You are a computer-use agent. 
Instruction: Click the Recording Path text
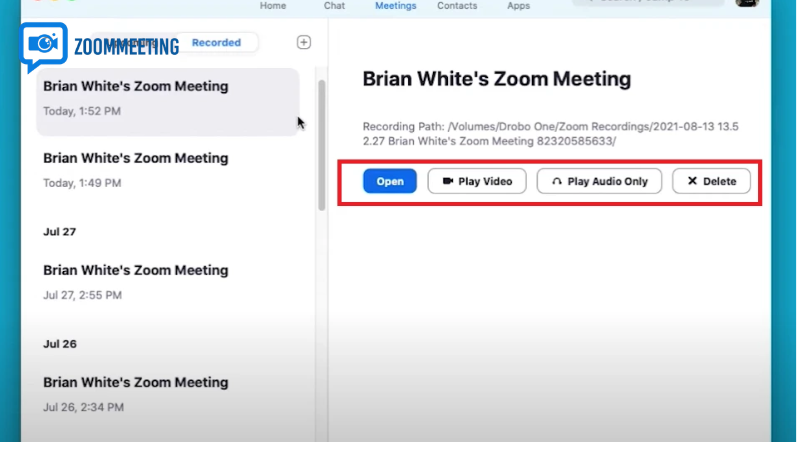(551, 134)
